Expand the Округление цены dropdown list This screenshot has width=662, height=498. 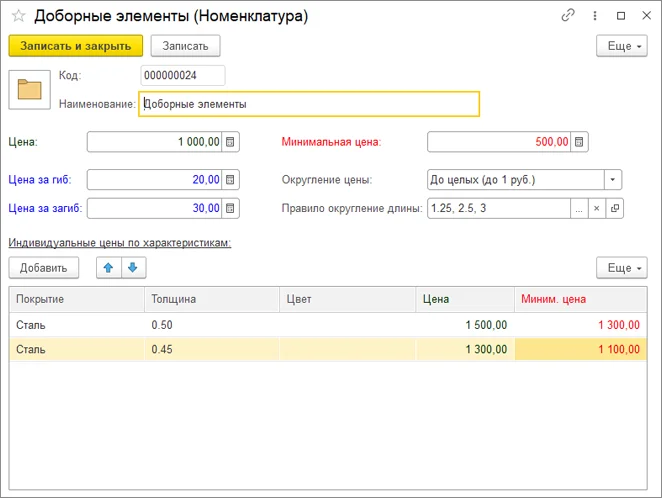pyautogui.click(x=613, y=180)
